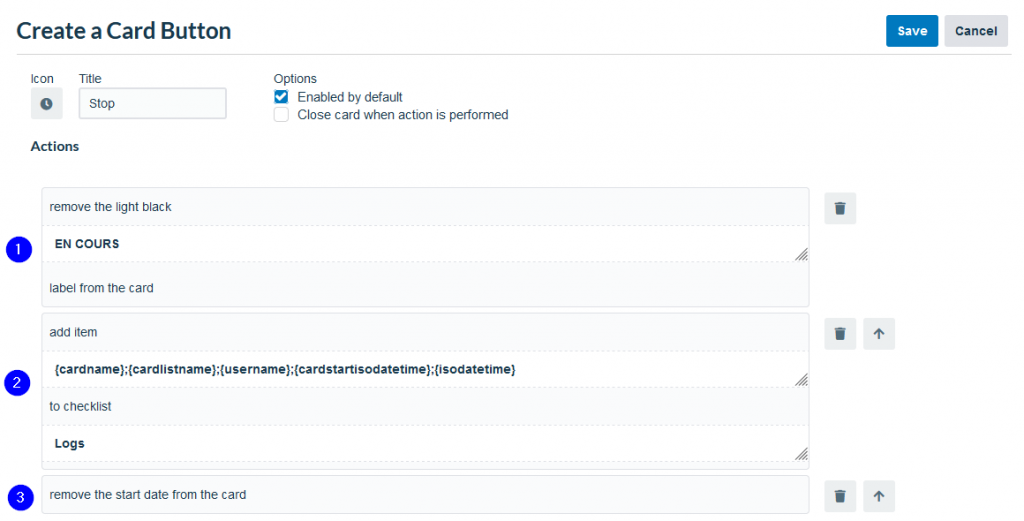Move the add item action up
This screenshot has width=1024, height=521.
point(879,334)
